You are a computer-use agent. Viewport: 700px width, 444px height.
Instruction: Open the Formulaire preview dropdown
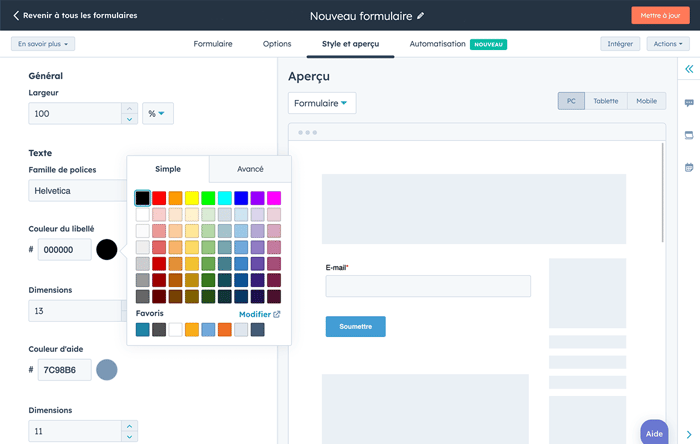coord(321,103)
